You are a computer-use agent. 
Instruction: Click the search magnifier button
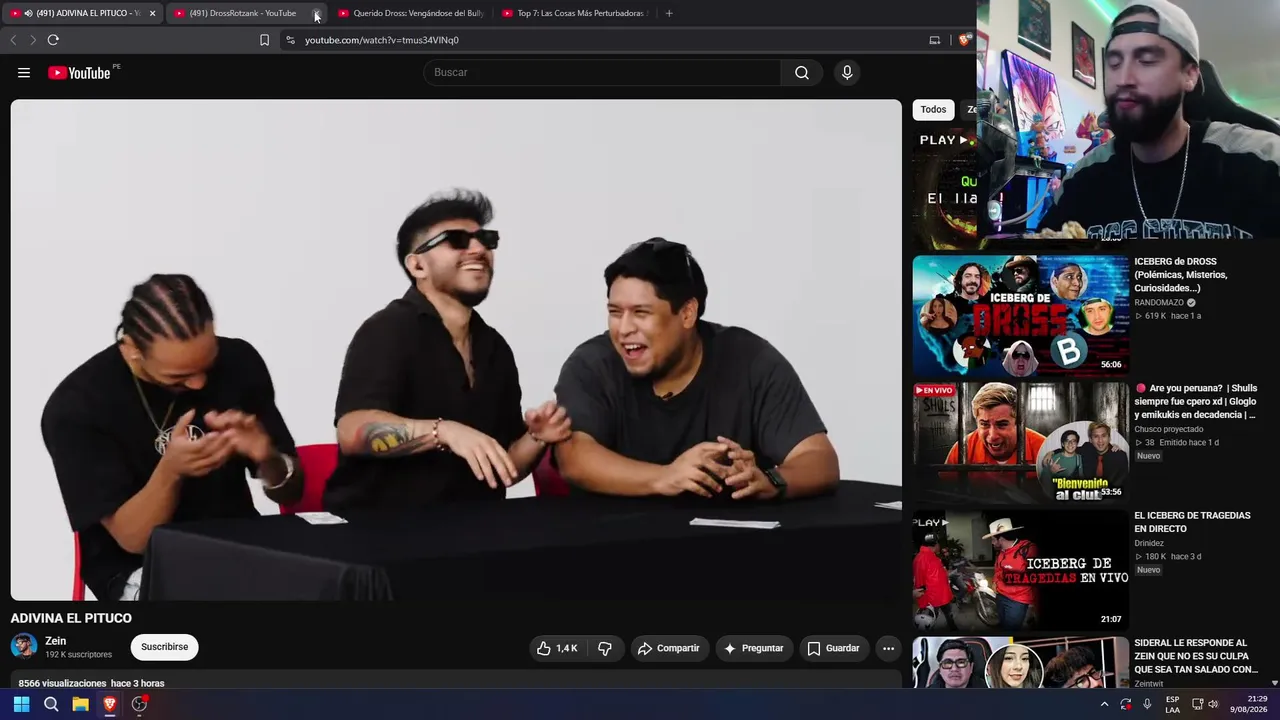click(x=802, y=73)
